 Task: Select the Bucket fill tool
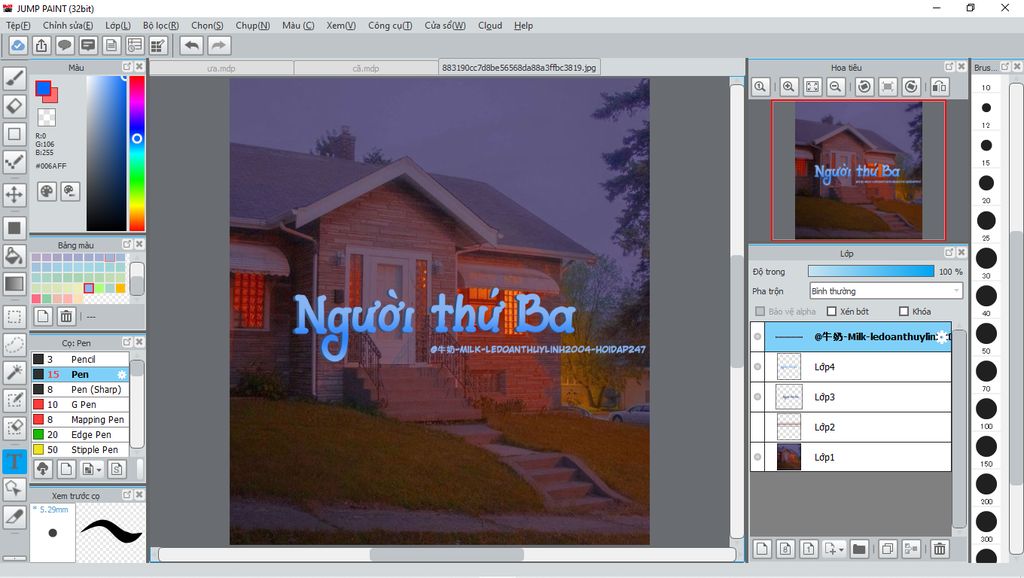[x=14, y=256]
